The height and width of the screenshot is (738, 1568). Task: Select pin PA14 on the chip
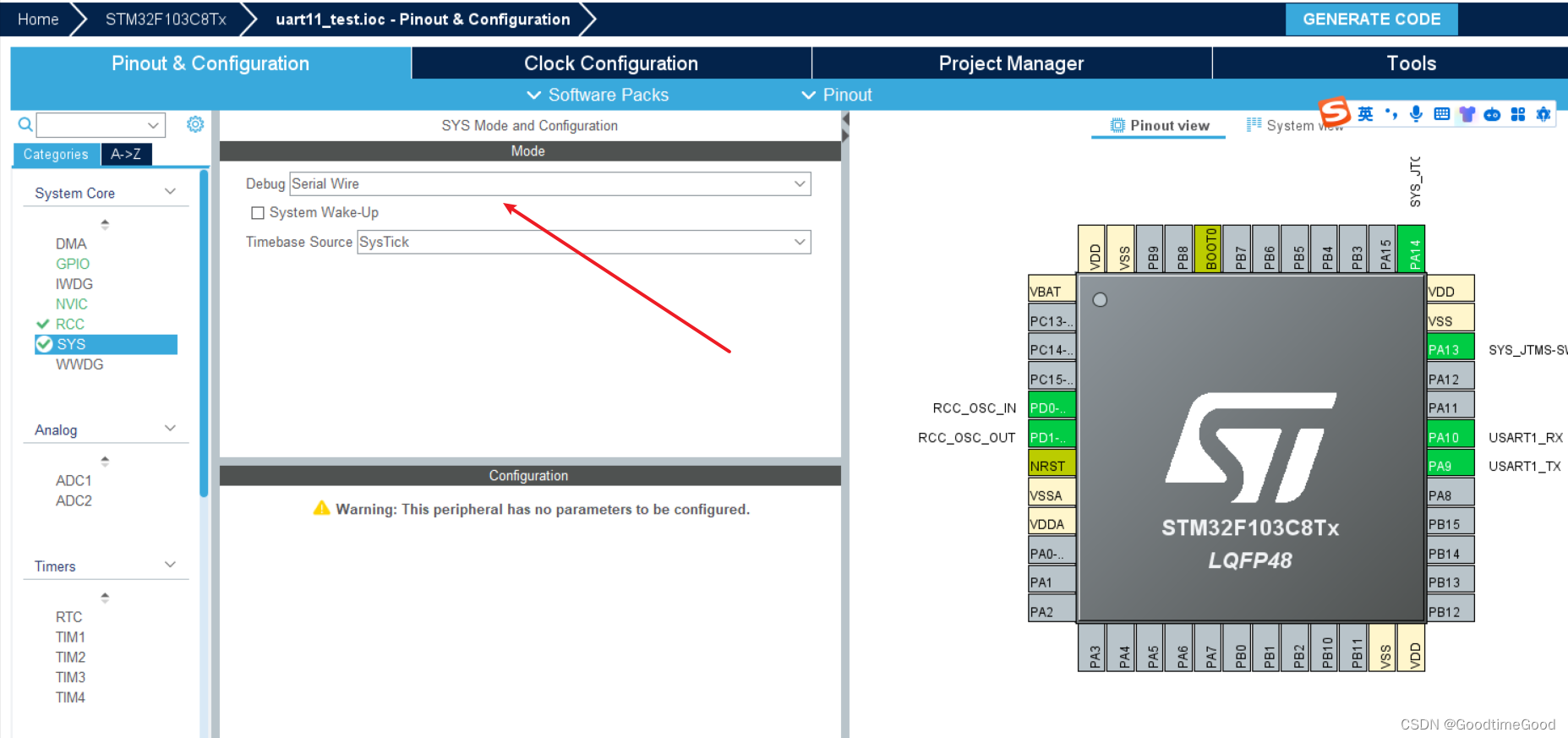click(x=1411, y=249)
